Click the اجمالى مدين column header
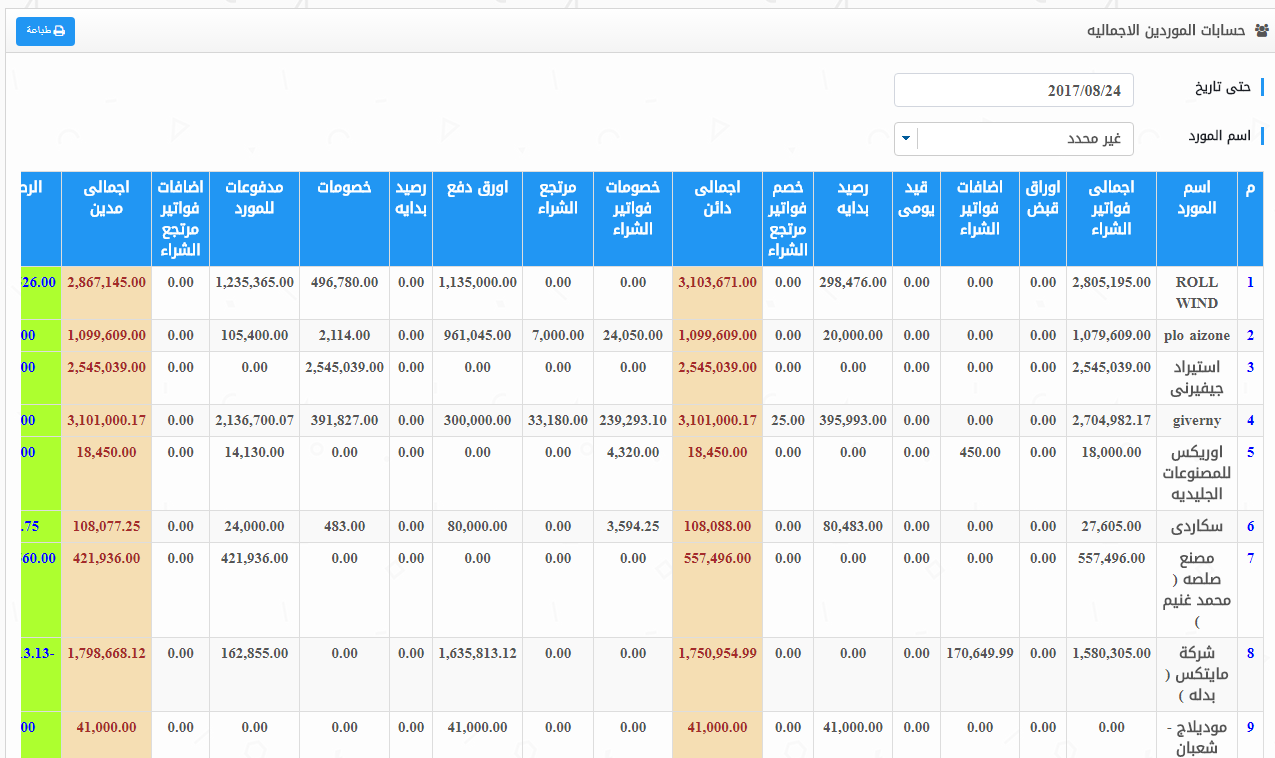 (x=105, y=198)
